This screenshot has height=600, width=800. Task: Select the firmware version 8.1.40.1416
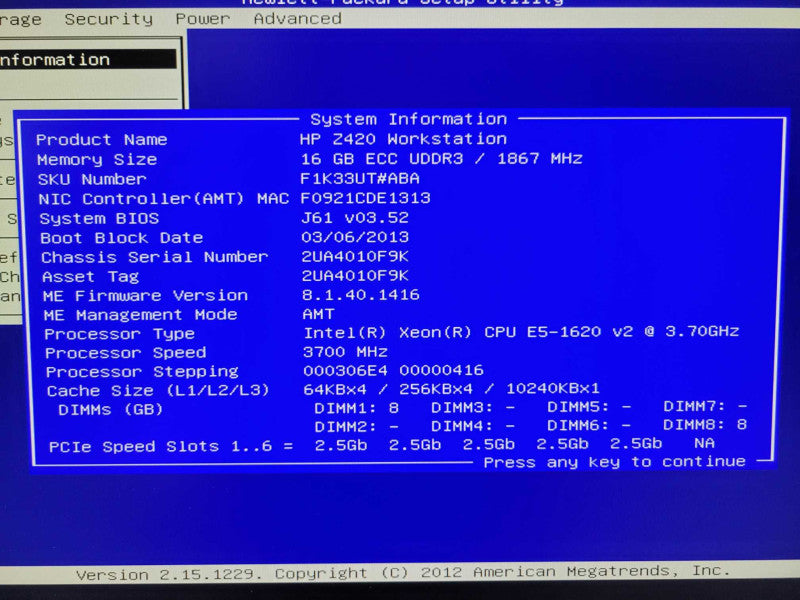tap(361, 295)
